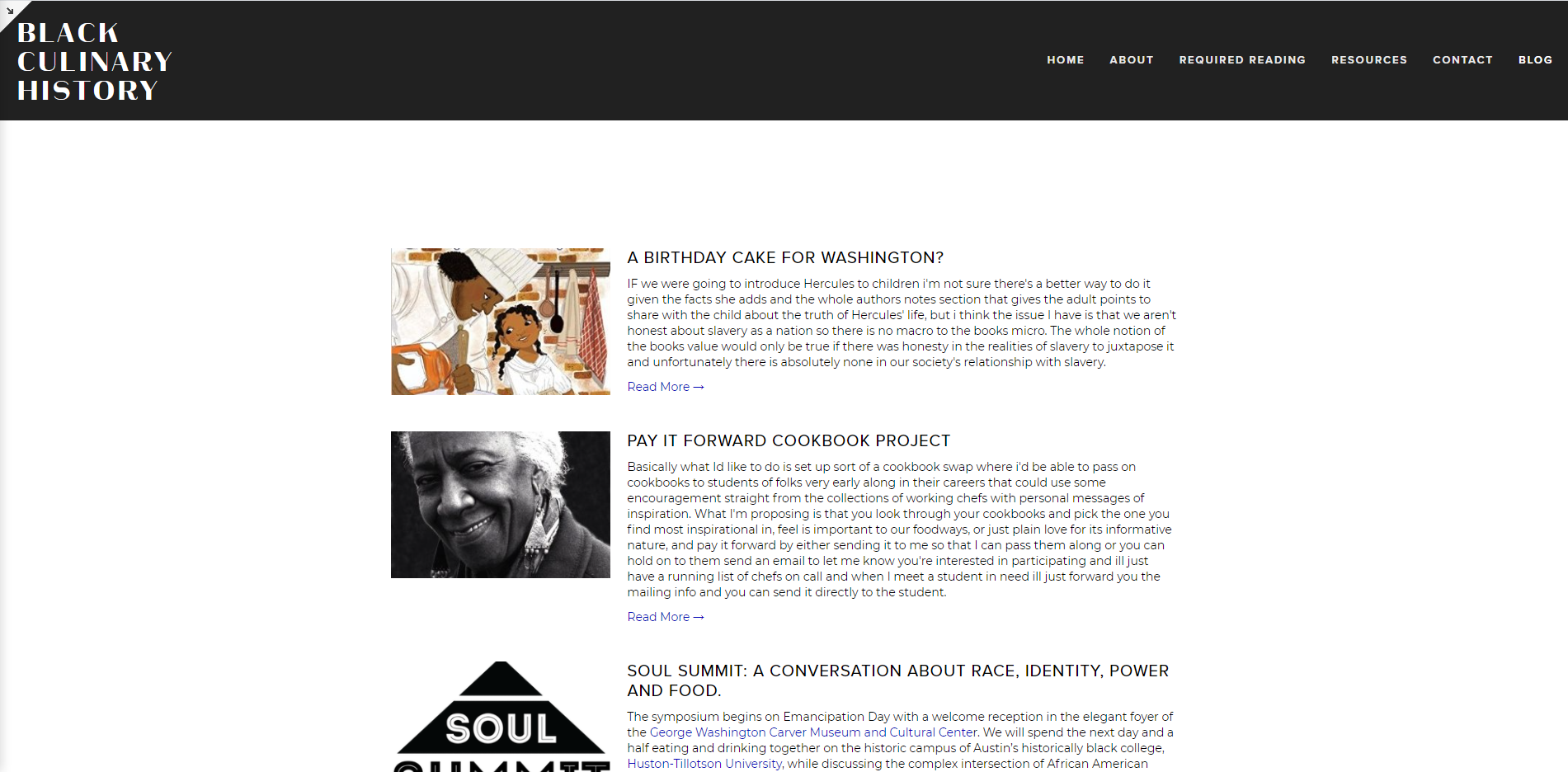Go to the Home menu item
Screen dimensions: 1568x772
coord(1065,60)
